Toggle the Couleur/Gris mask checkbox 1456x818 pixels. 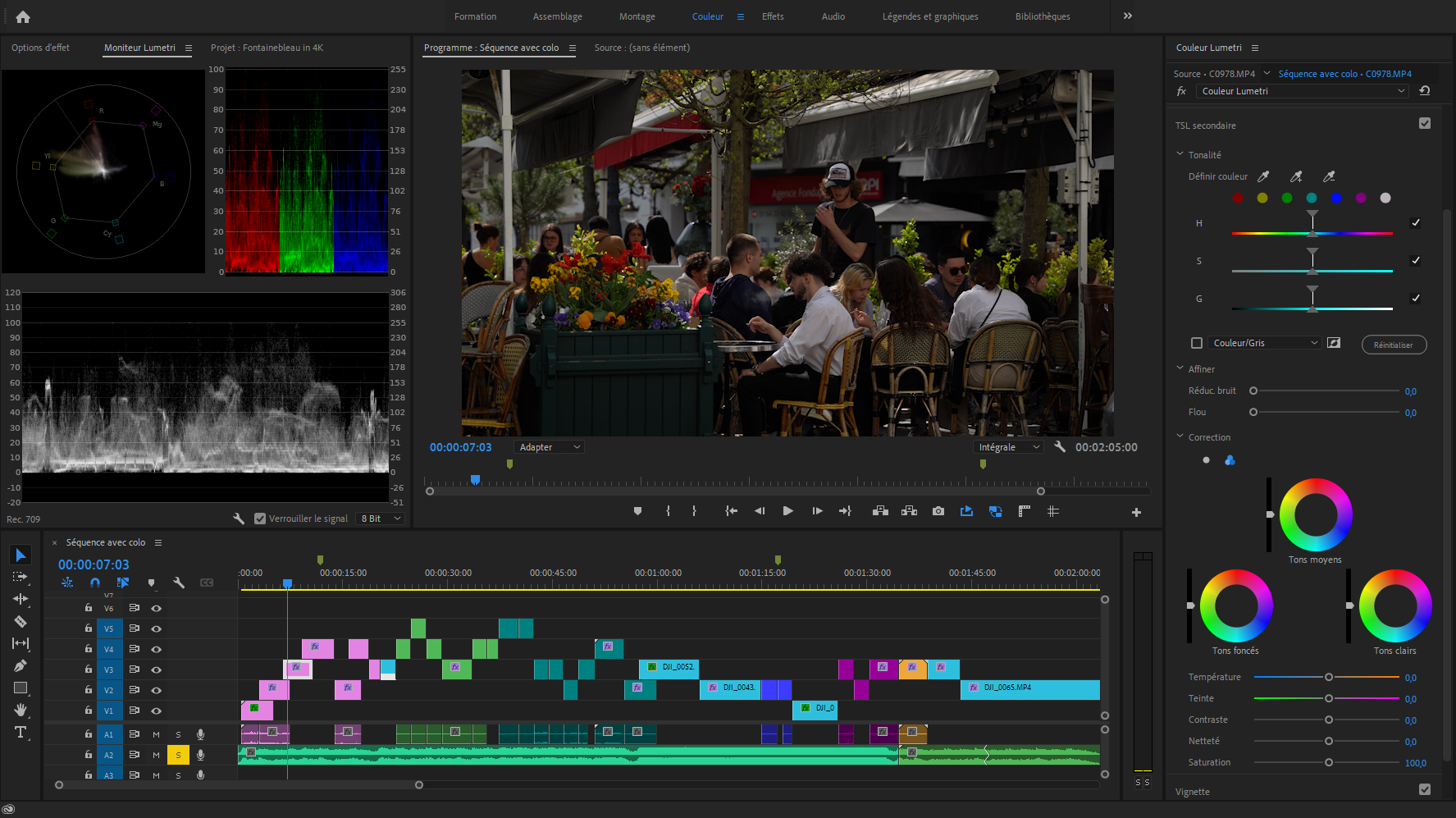tap(1197, 343)
